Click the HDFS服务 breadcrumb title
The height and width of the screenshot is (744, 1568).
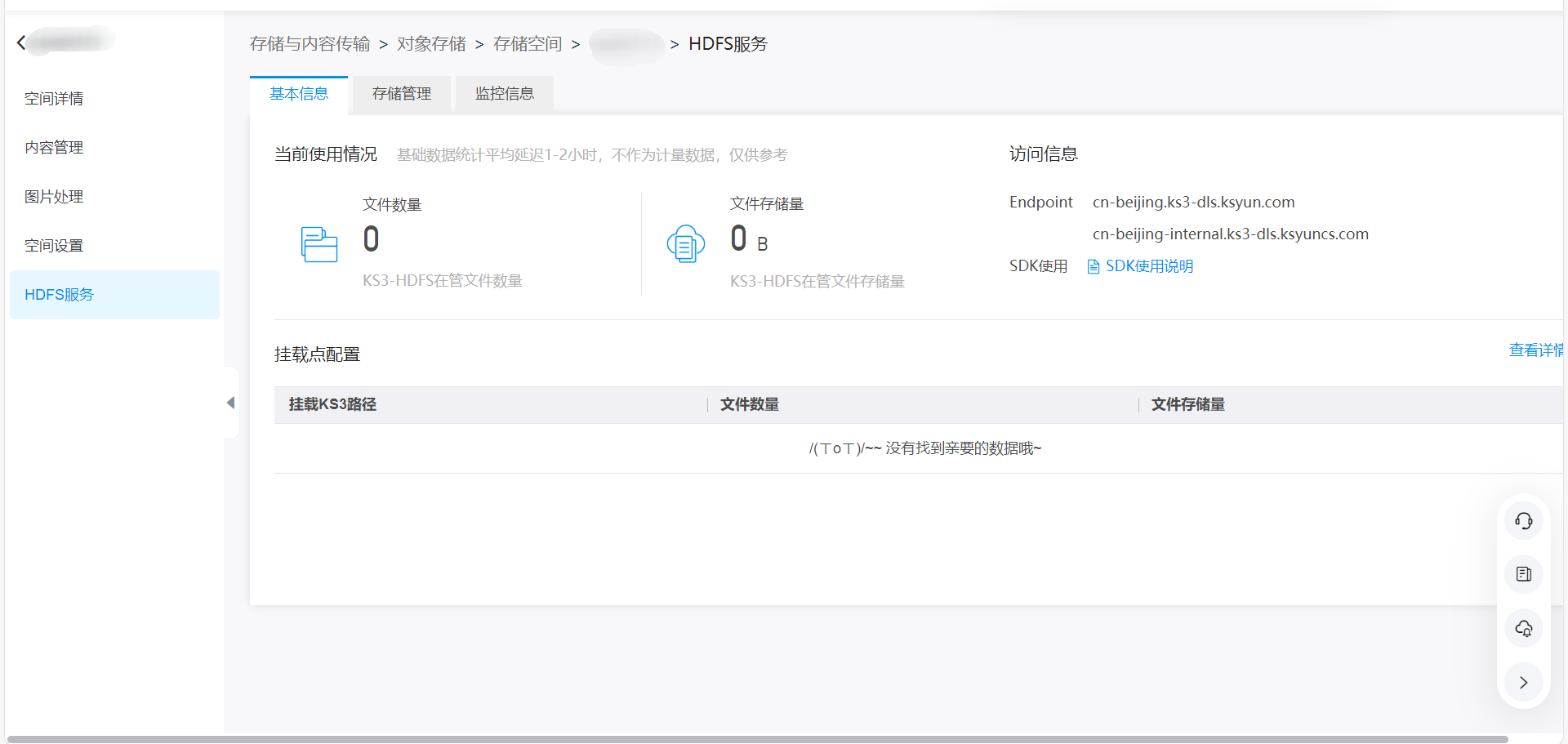pos(728,44)
